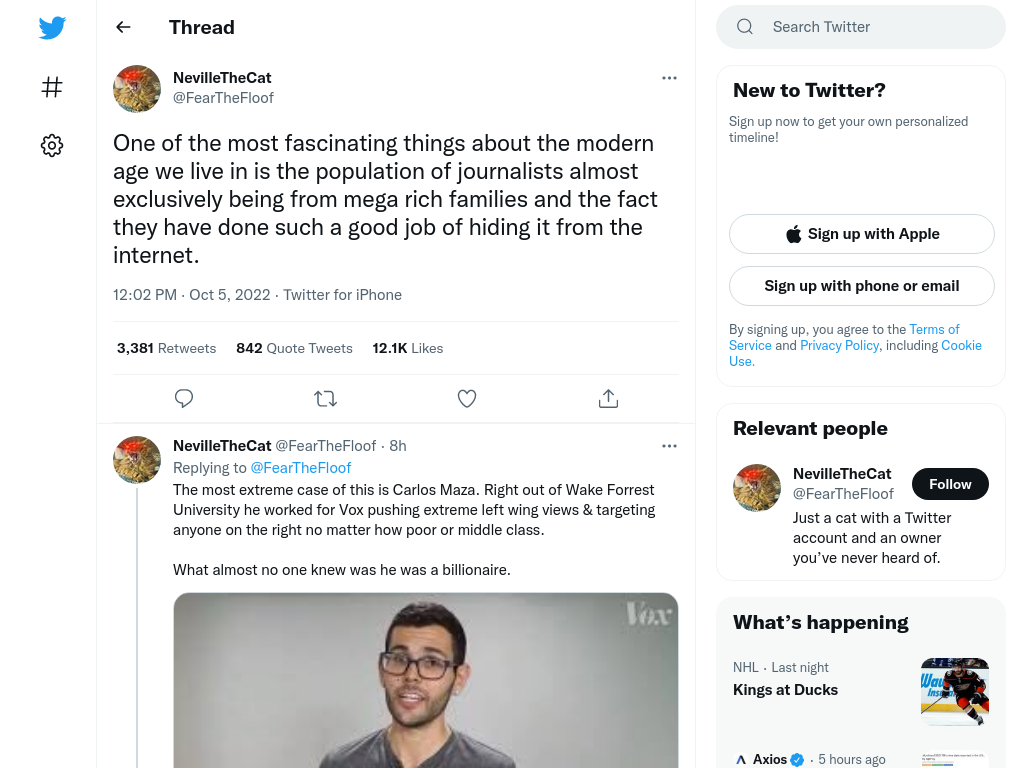Image resolution: width=1024 pixels, height=768 pixels.
Task: Sign up with Apple
Action: (x=862, y=234)
